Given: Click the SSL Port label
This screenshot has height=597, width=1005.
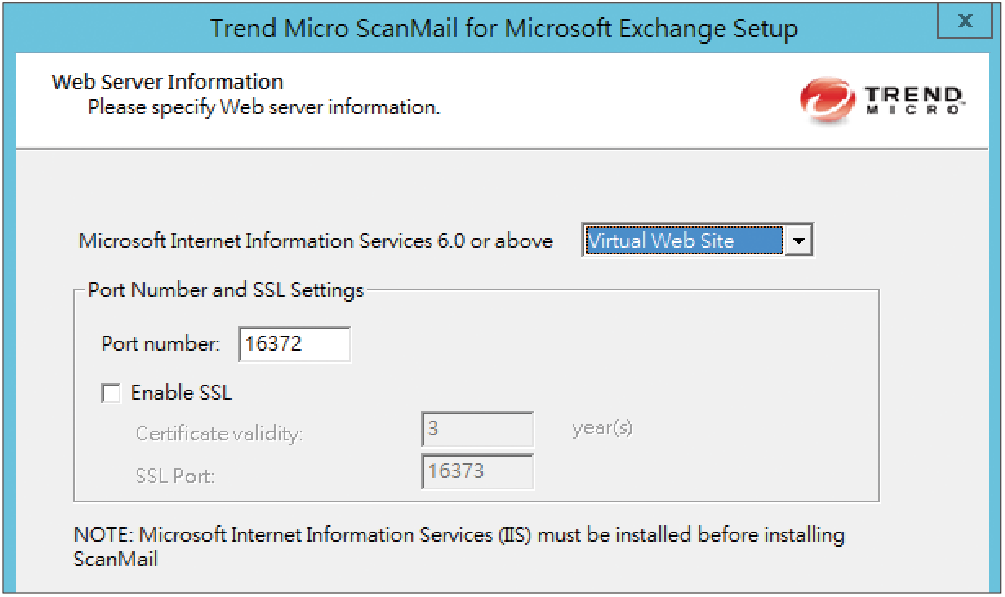Looking at the screenshot, I should 175,476.
